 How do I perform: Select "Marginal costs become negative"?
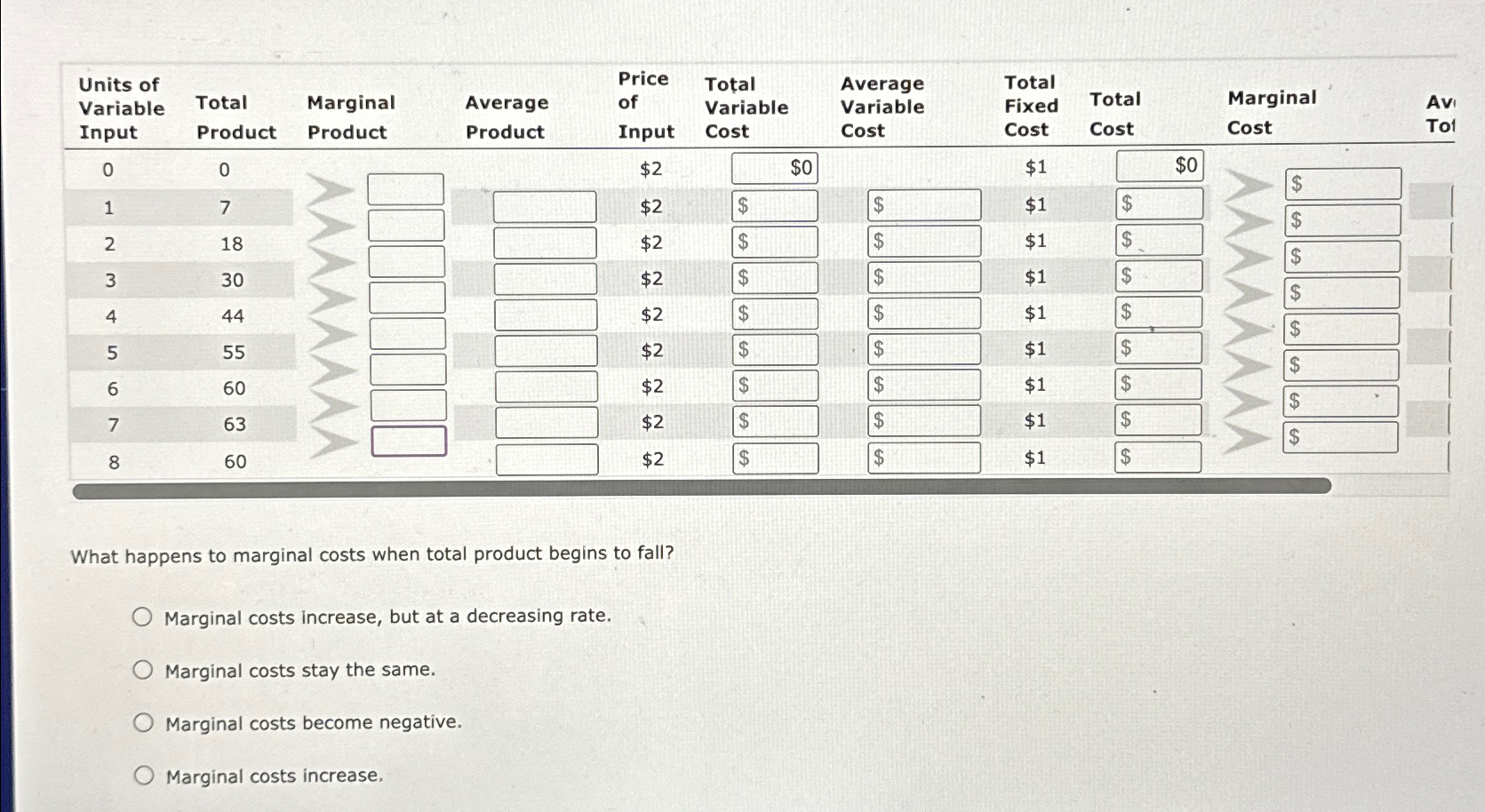[143, 722]
